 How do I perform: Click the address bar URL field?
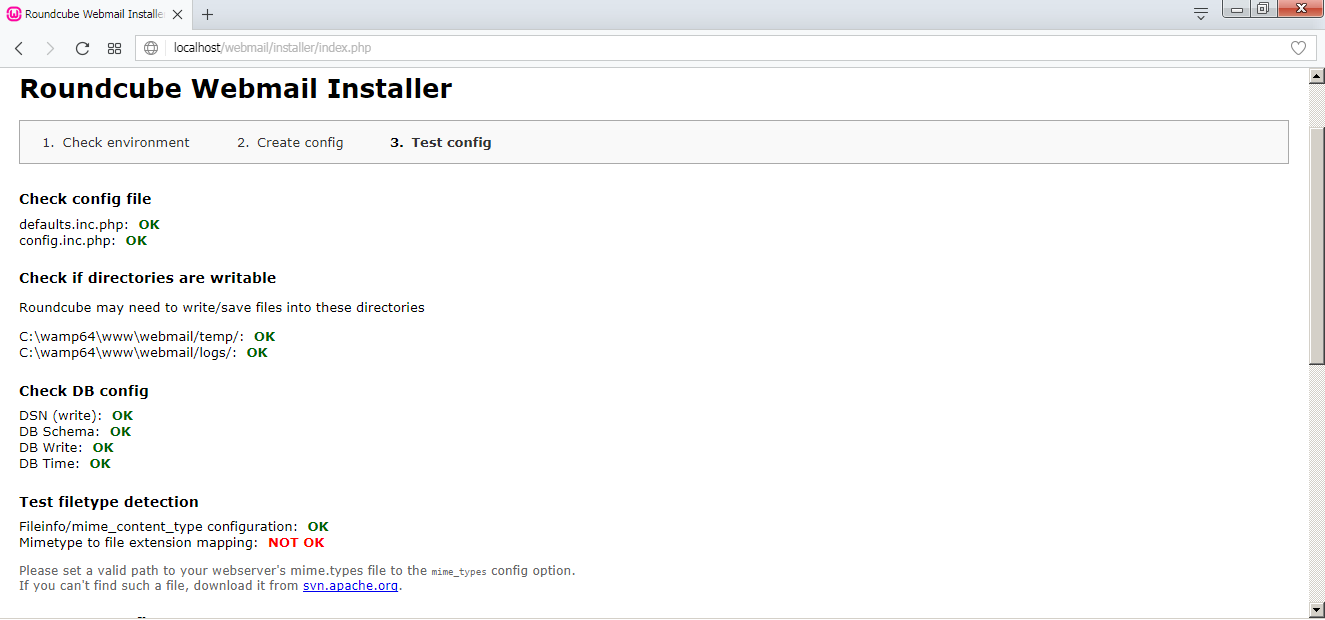pyautogui.click(x=725, y=48)
